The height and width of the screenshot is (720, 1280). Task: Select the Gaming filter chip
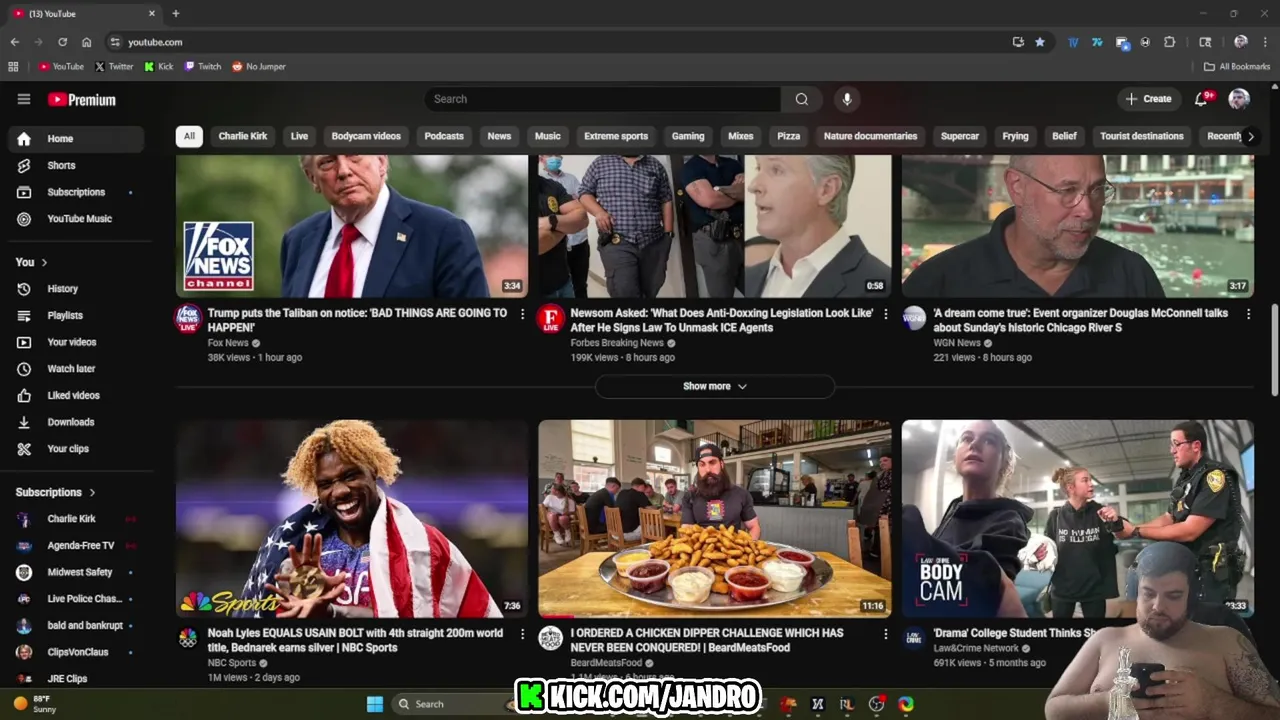coord(688,136)
